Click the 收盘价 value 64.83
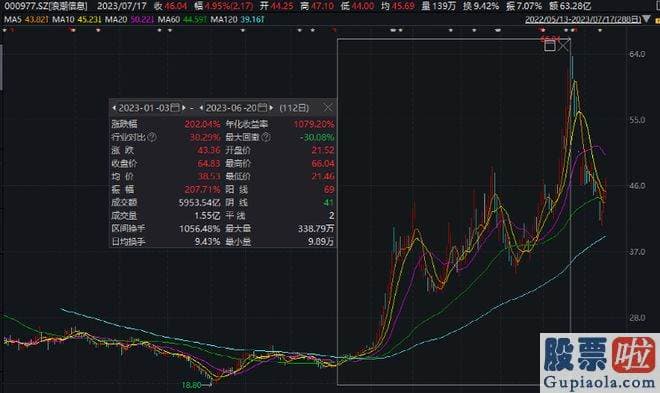The image size is (660, 393). [209, 163]
